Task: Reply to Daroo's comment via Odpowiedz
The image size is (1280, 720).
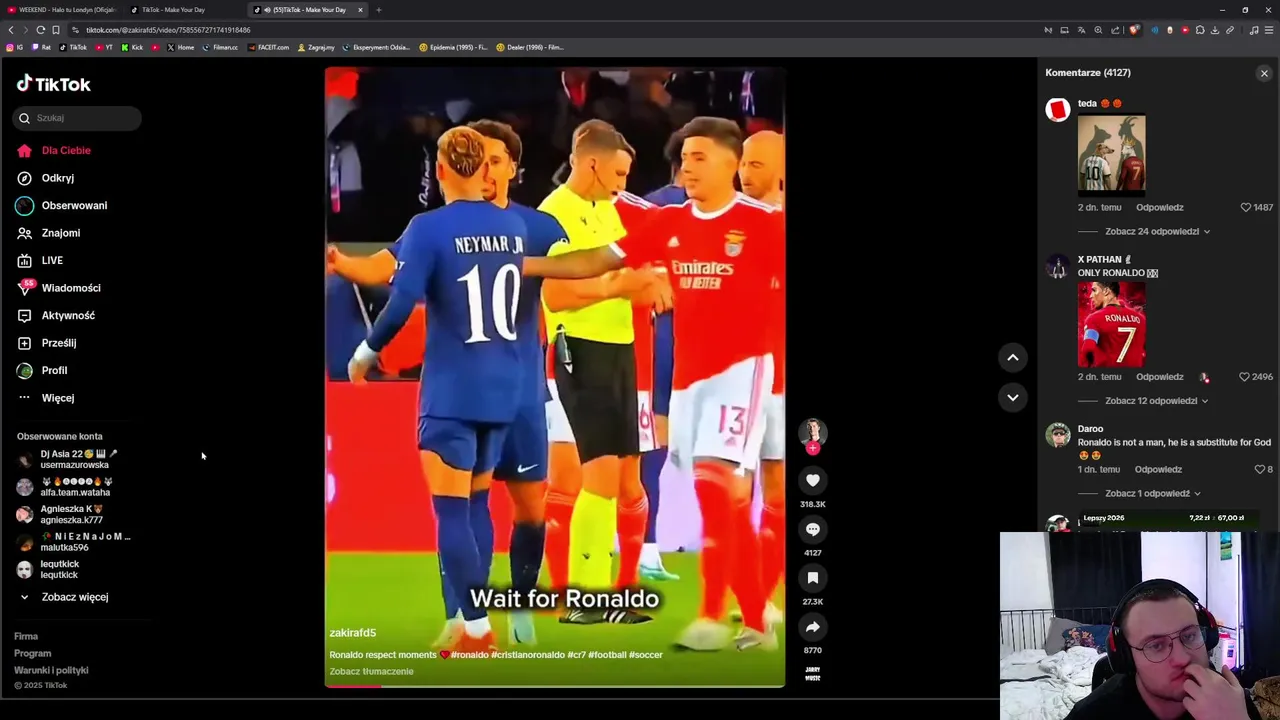Action: 1158,469
